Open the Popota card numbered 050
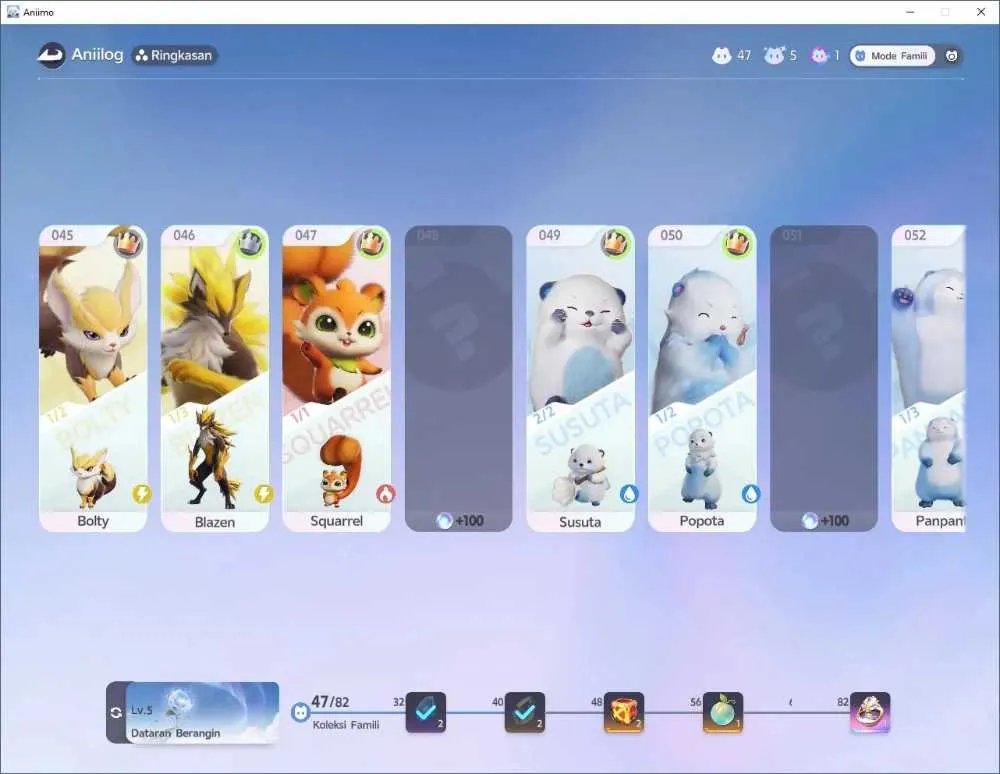This screenshot has width=1000, height=774. click(x=702, y=378)
